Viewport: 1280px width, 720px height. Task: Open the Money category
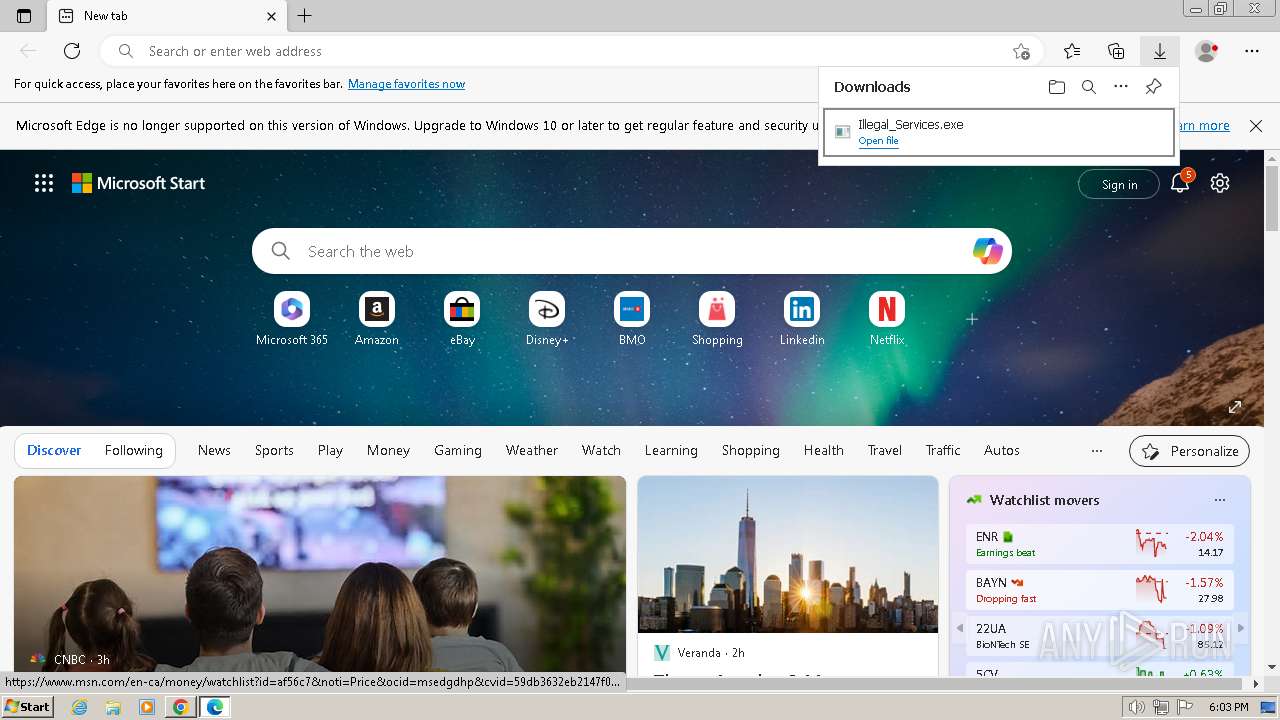388,451
